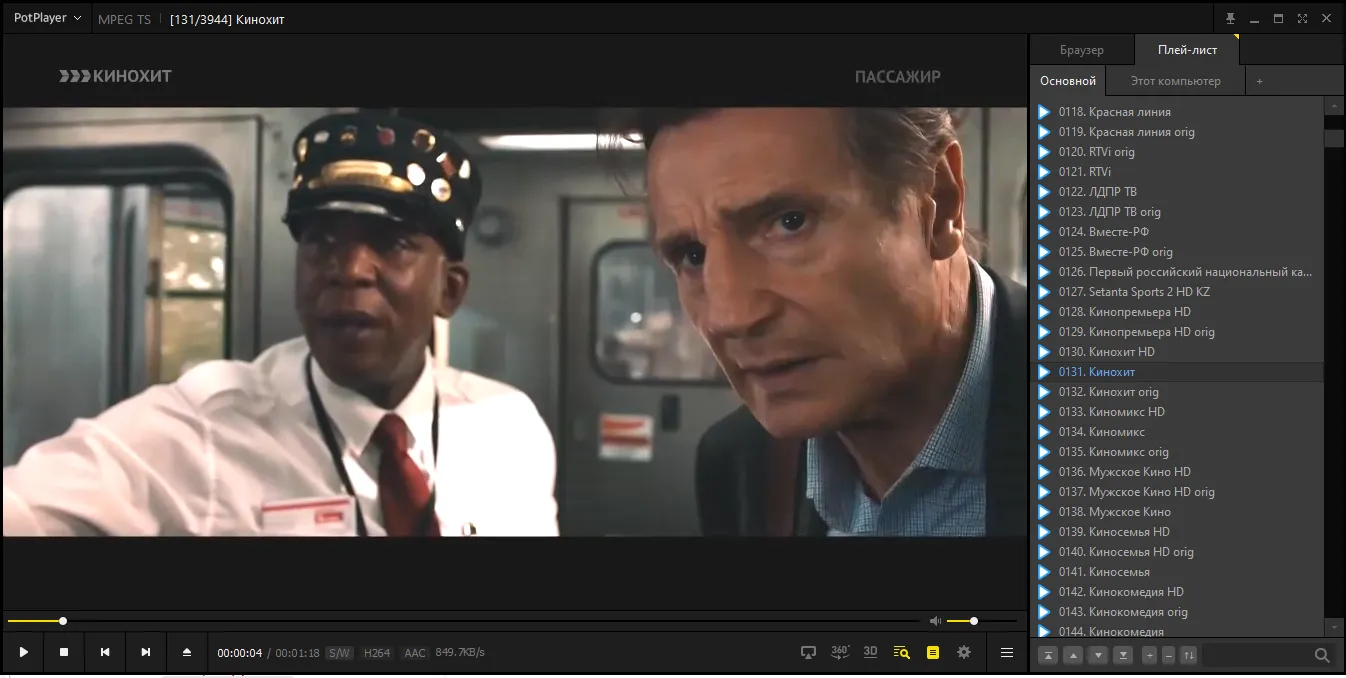Click the video seek bar
Image resolution: width=1346 pixels, height=678 pixels.
point(465,621)
